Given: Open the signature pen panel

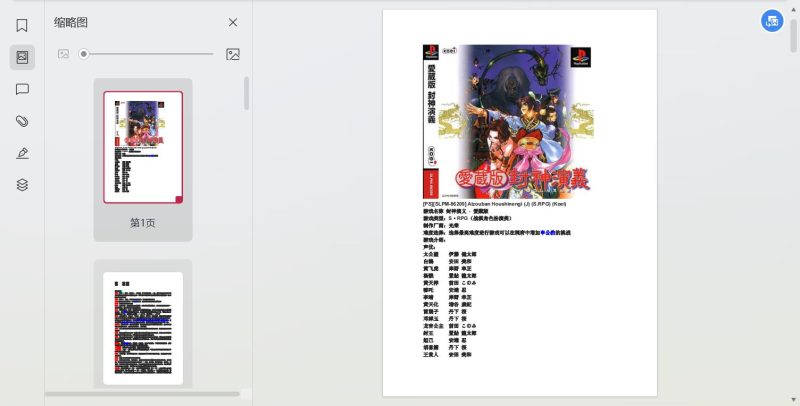Looking at the screenshot, I should 22,153.
